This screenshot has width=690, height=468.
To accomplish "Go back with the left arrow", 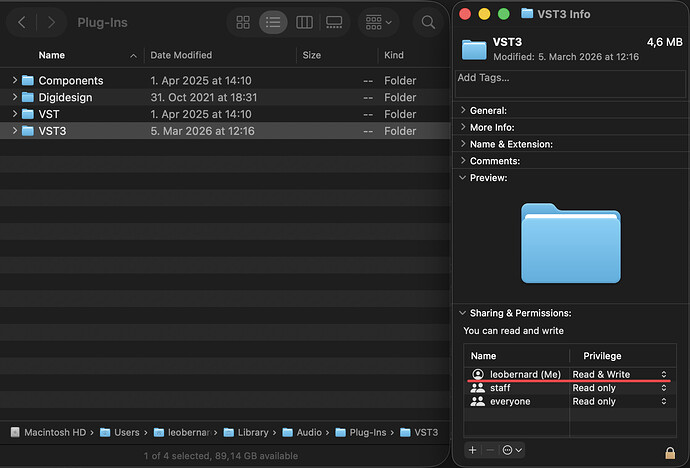I will click(21, 22).
